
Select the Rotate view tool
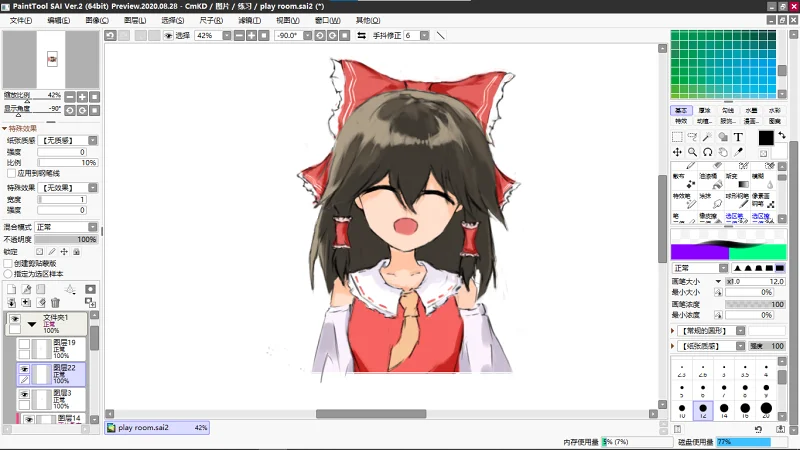tap(708, 152)
